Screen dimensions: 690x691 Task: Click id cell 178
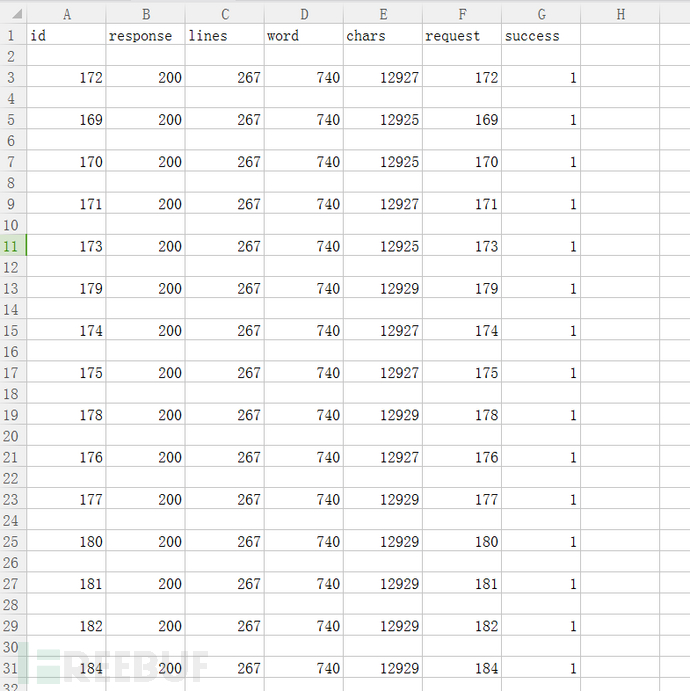pyautogui.click(x=67, y=414)
